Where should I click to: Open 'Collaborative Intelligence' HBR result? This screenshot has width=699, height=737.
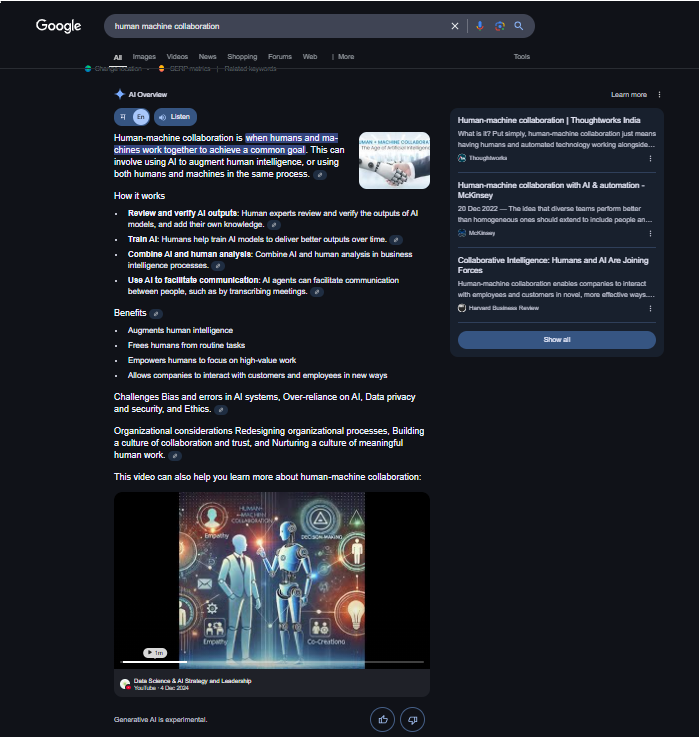(553, 265)
